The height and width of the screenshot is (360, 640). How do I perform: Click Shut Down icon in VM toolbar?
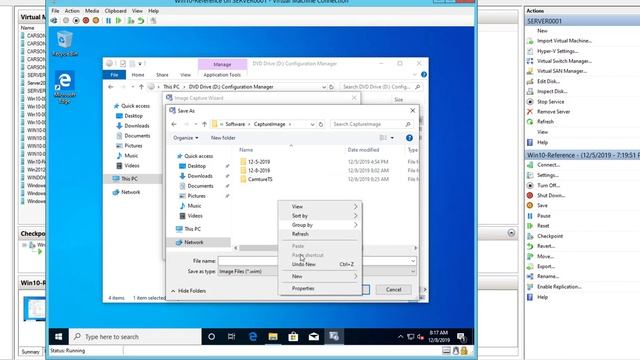coord(86,20)
